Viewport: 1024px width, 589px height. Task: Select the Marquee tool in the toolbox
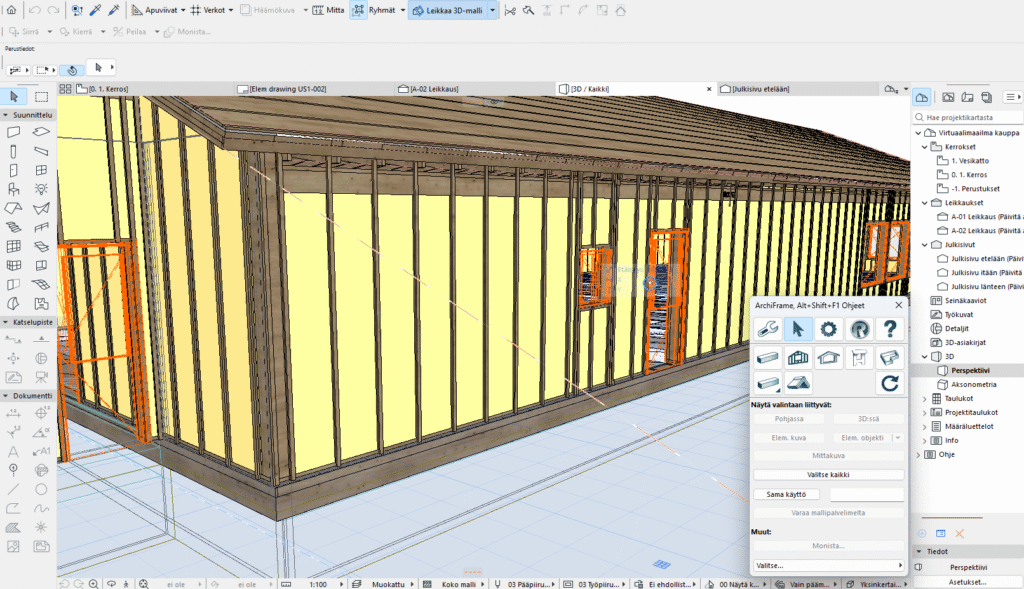click(x=41, y=97)
